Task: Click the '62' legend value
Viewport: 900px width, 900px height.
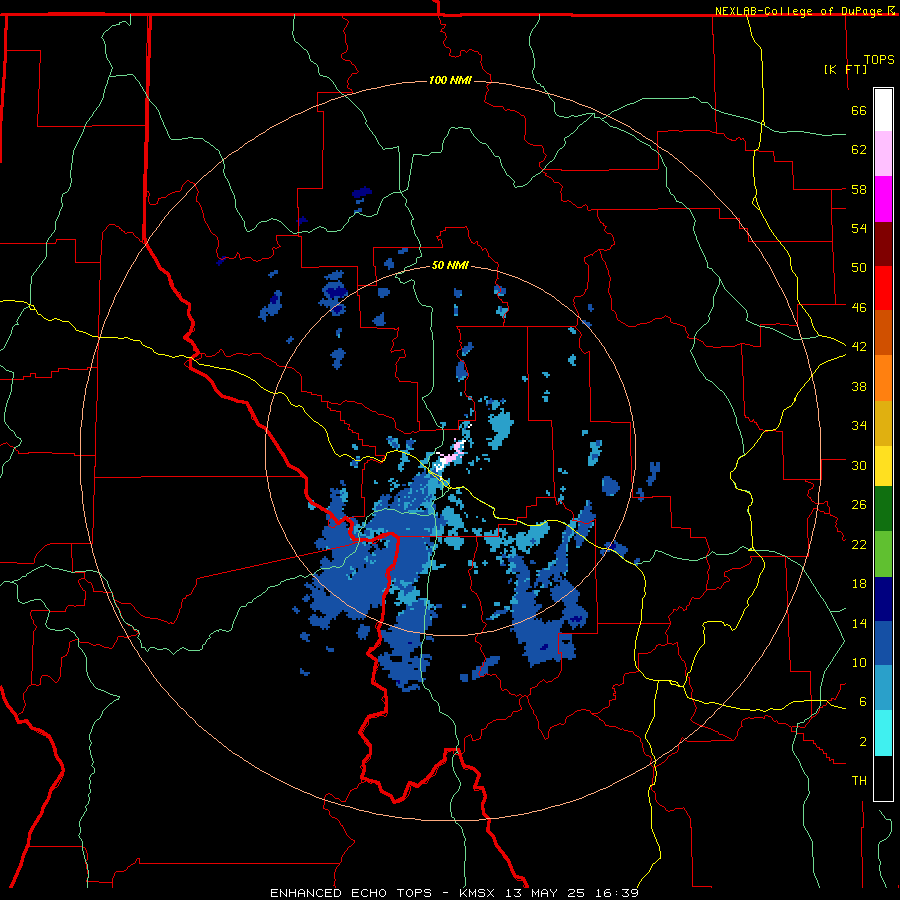Action: pos(859,150)
